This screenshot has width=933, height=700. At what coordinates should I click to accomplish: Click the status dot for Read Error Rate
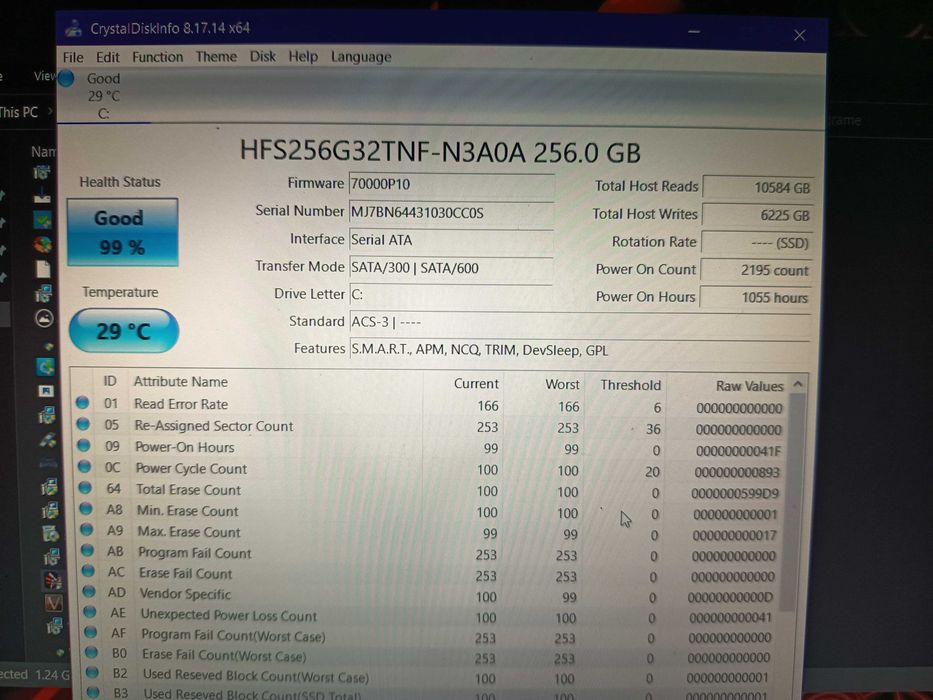coord(82,403)
